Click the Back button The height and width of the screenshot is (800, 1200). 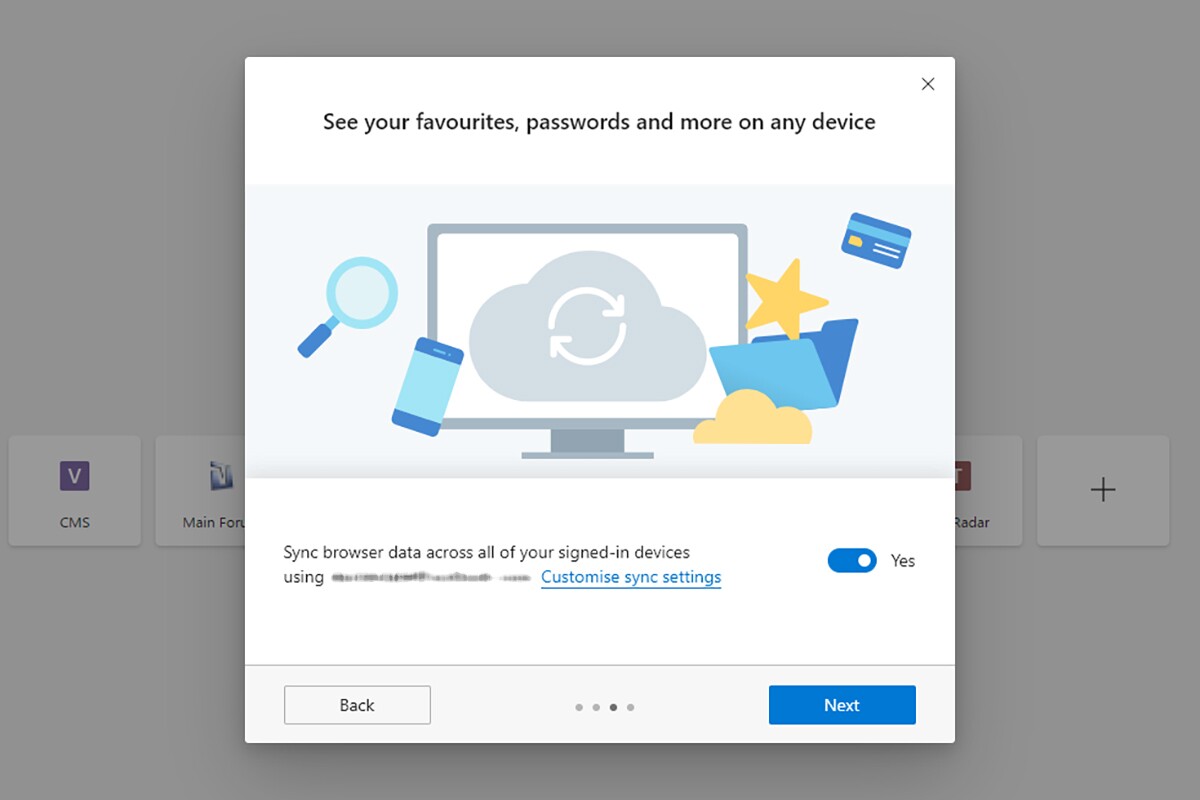click(x=357, y=705)
